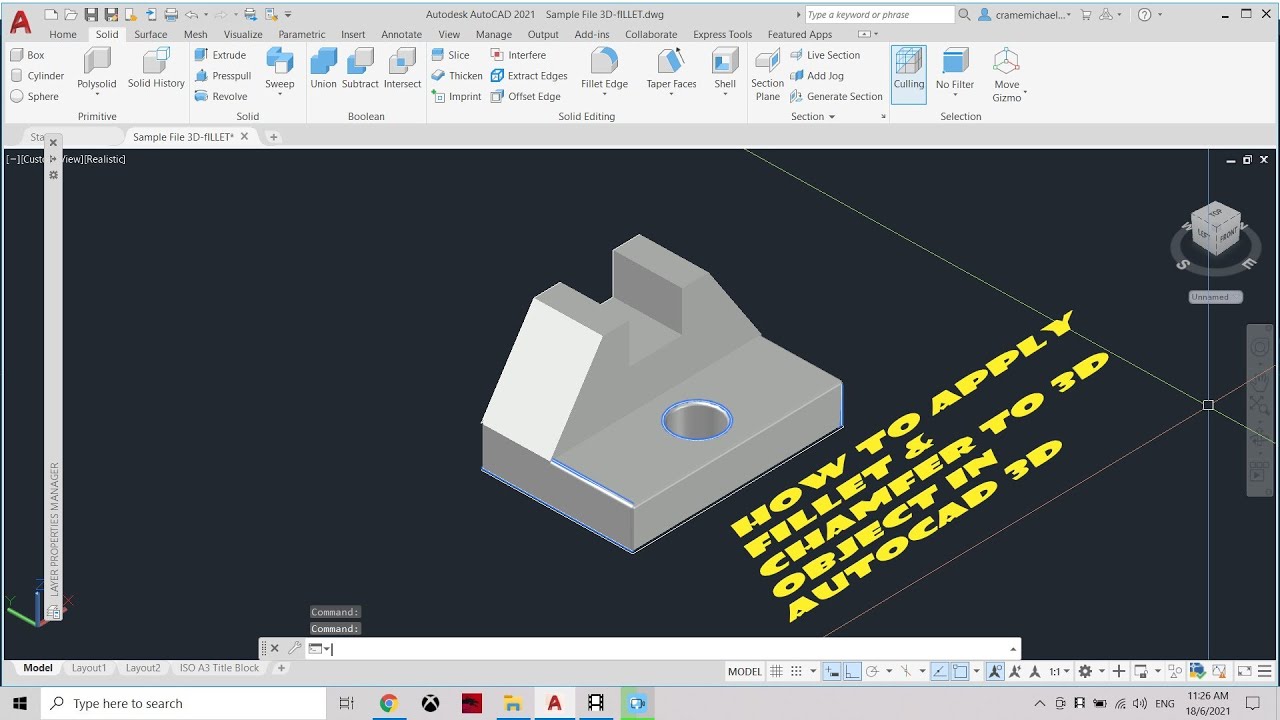
Task: Open the Visualize ribbon tab
Action: 243,34
